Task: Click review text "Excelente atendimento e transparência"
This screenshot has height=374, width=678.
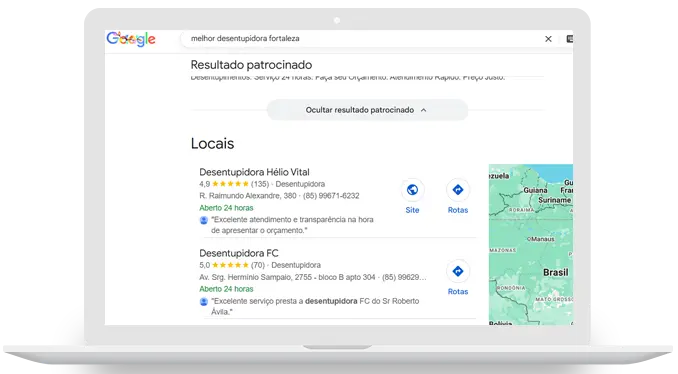Action: 292,225
